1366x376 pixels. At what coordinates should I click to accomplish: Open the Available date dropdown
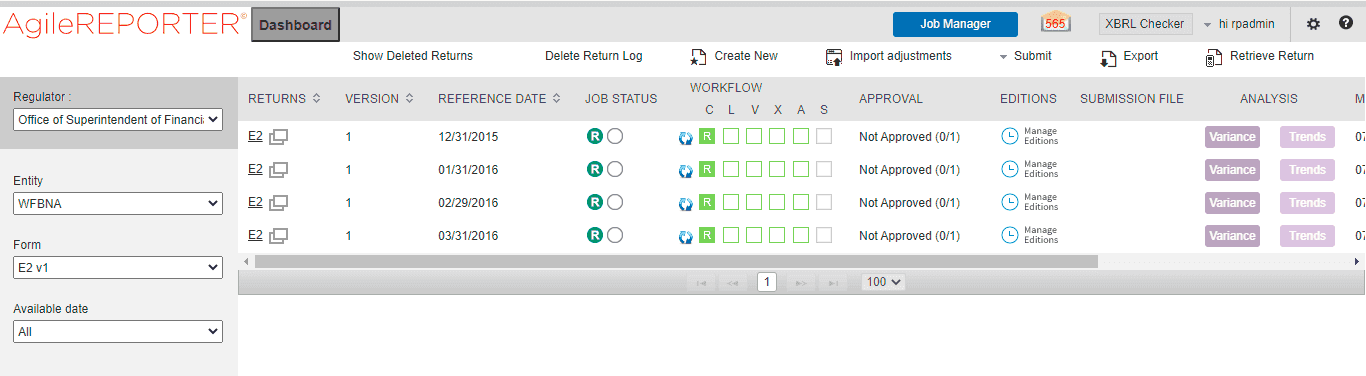click(118, 331)
